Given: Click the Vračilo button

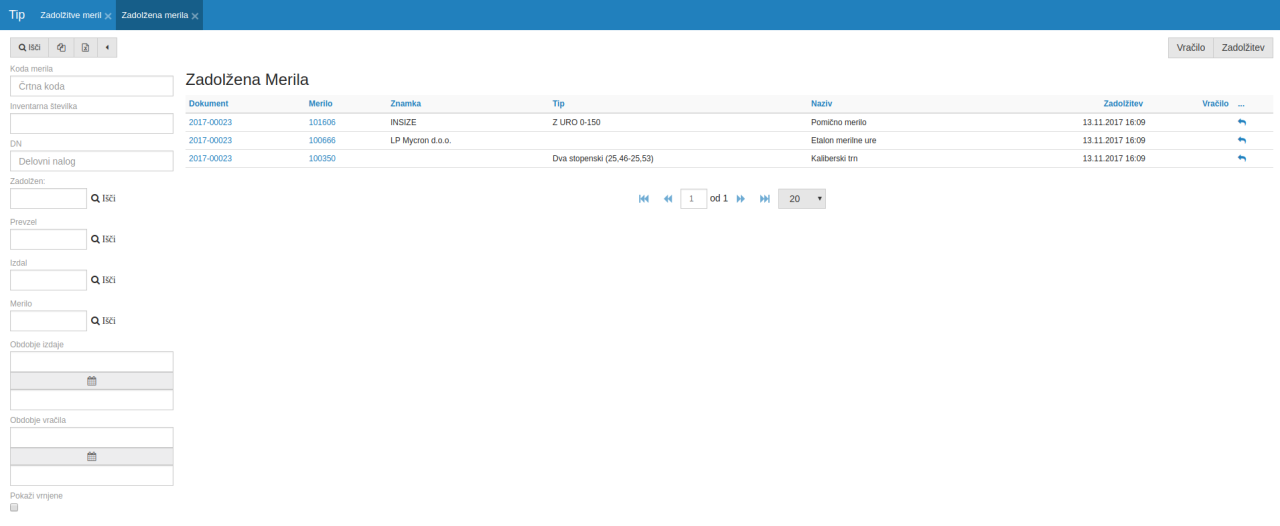Looking at the screenshot, I should (1190, 47).
